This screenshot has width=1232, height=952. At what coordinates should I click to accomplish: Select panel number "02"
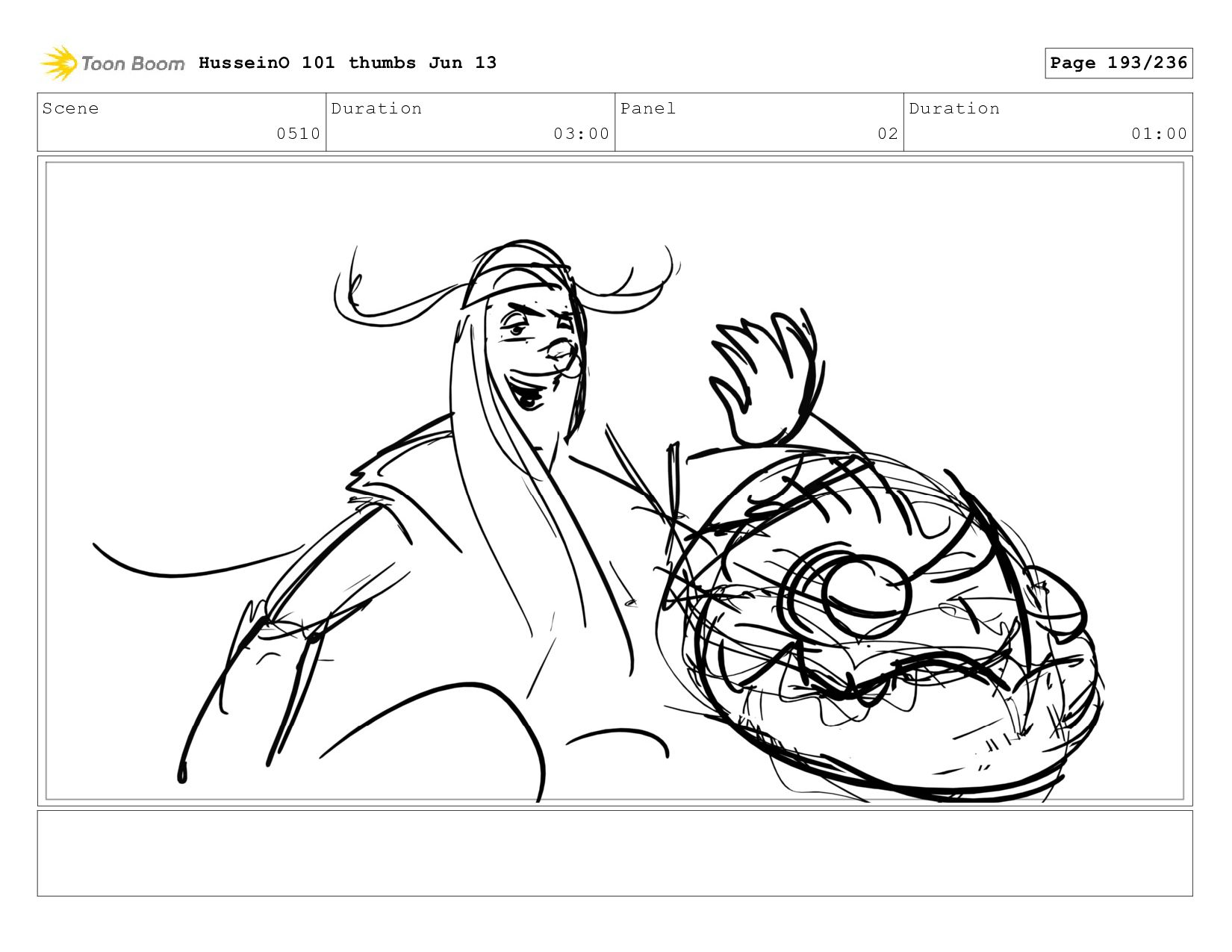coord(887,134)
